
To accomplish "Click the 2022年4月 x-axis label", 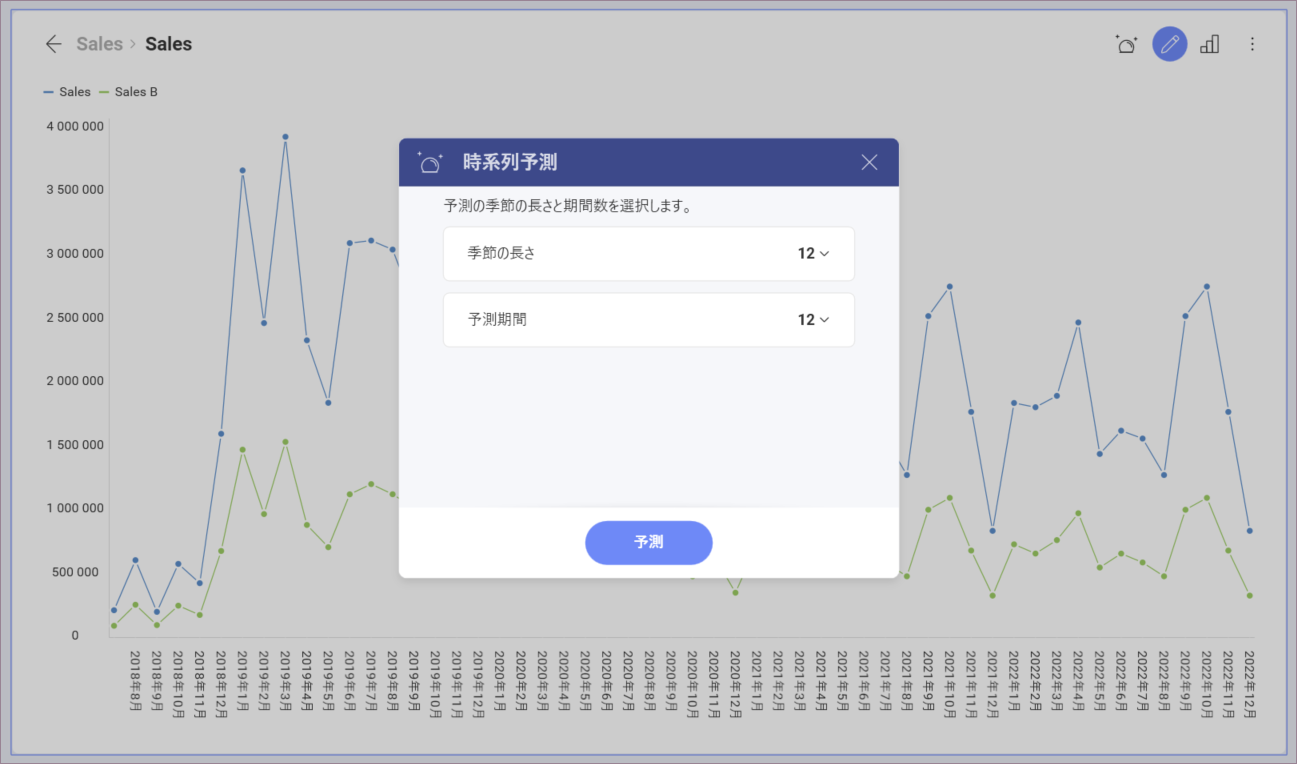I will (x=1078, y=680).
